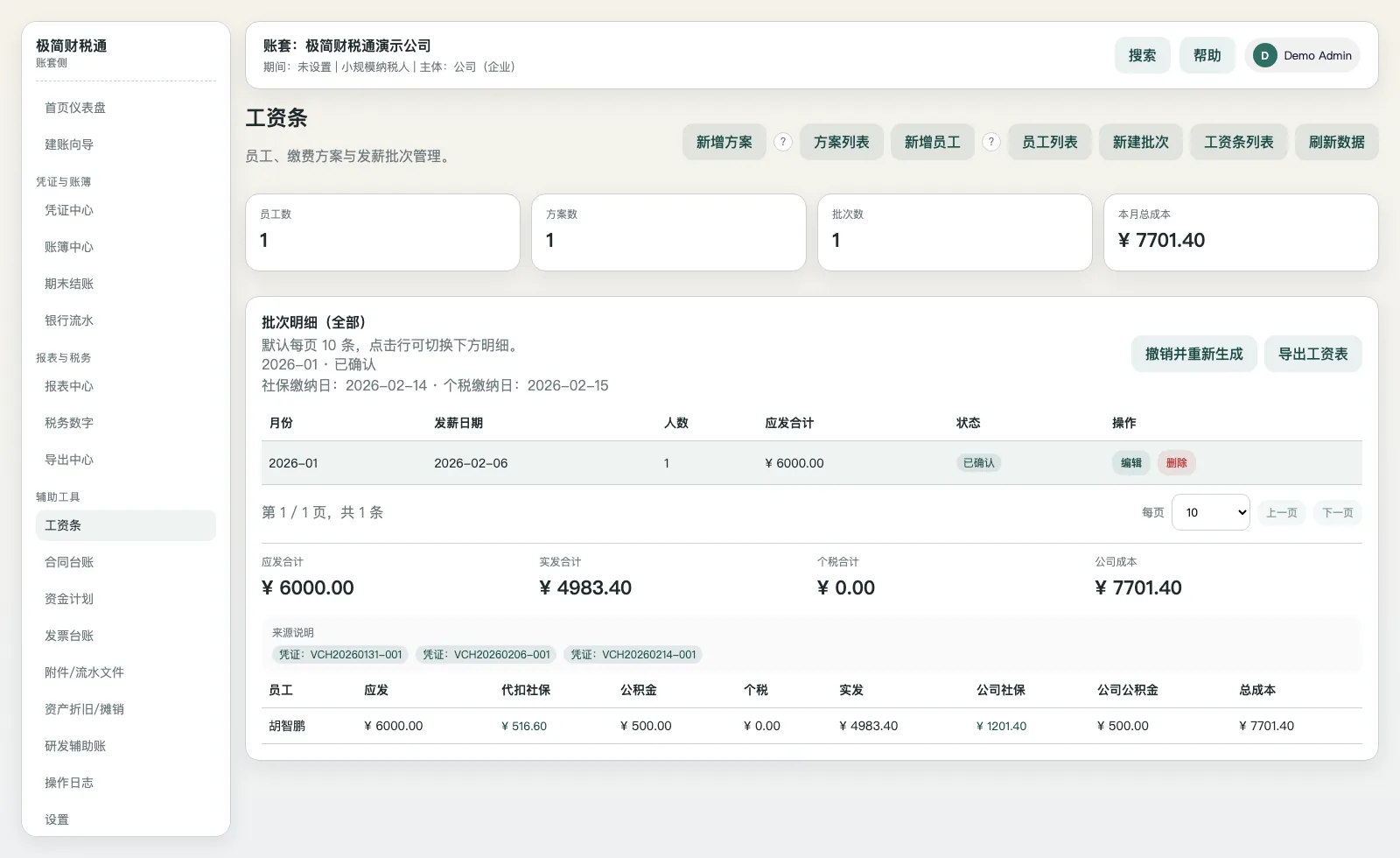Viewport: 1400px width, 858px height.
Task: Navigate to 凭证中心 in the sidebar
Action: coord(69,210)
